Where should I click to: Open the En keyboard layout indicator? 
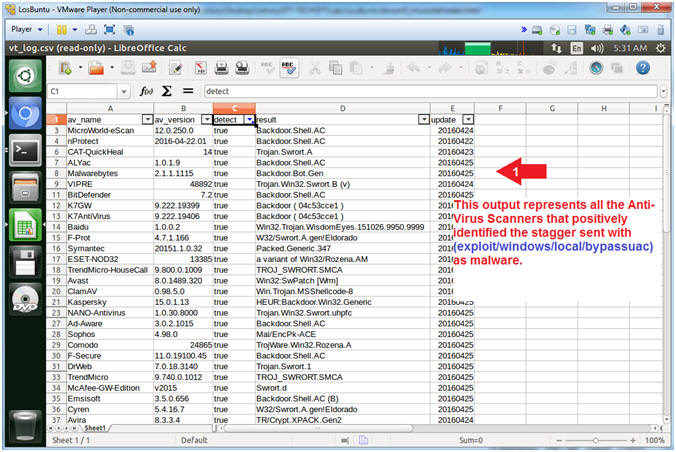pos(576,48)
